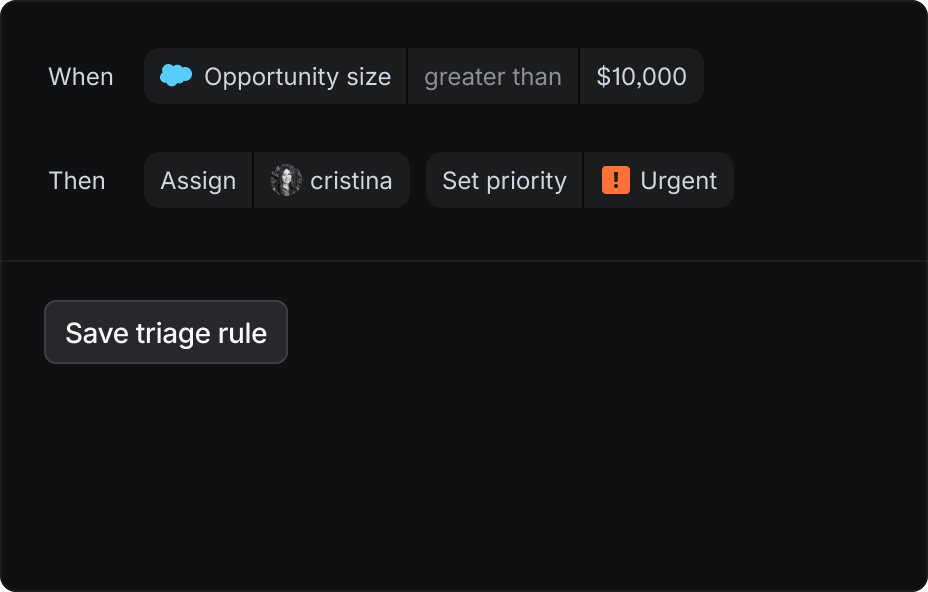Click the Salesforce cloud icon
Viewport: 928px width, 592px height.
click(x=176, y=76)
